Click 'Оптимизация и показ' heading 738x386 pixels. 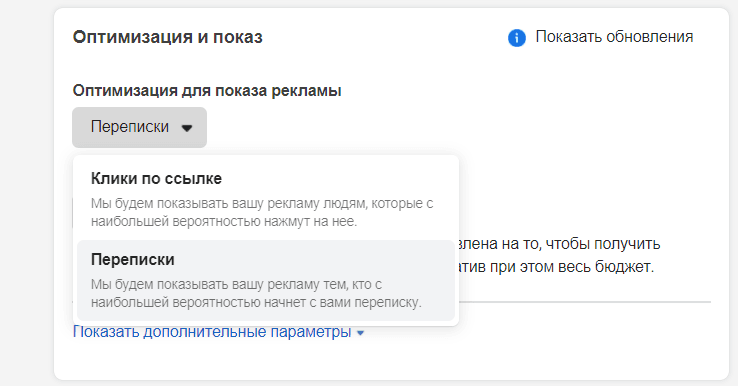tap(168, 37)
